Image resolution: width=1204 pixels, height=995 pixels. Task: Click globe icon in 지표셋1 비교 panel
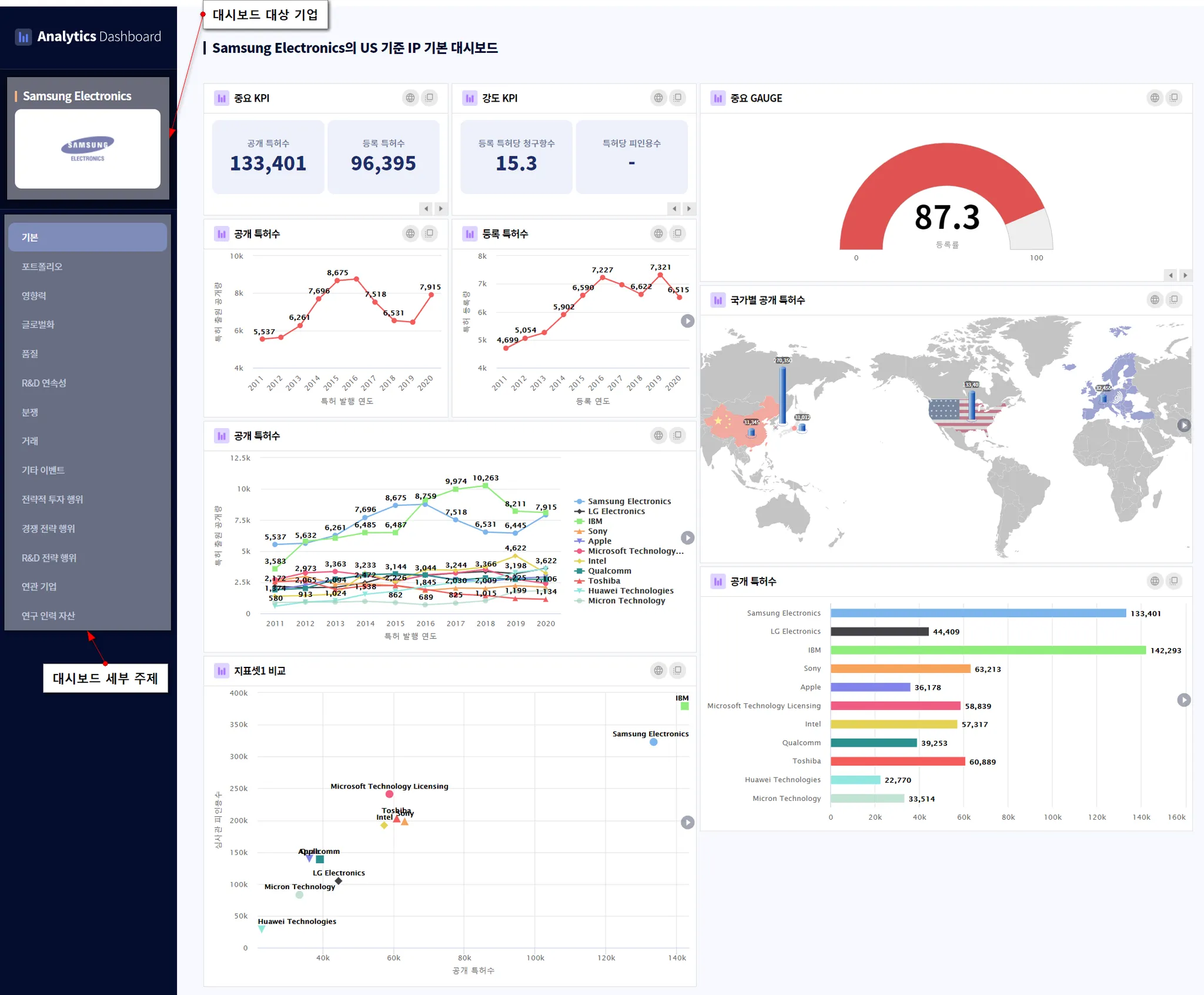tap(658, 670)
